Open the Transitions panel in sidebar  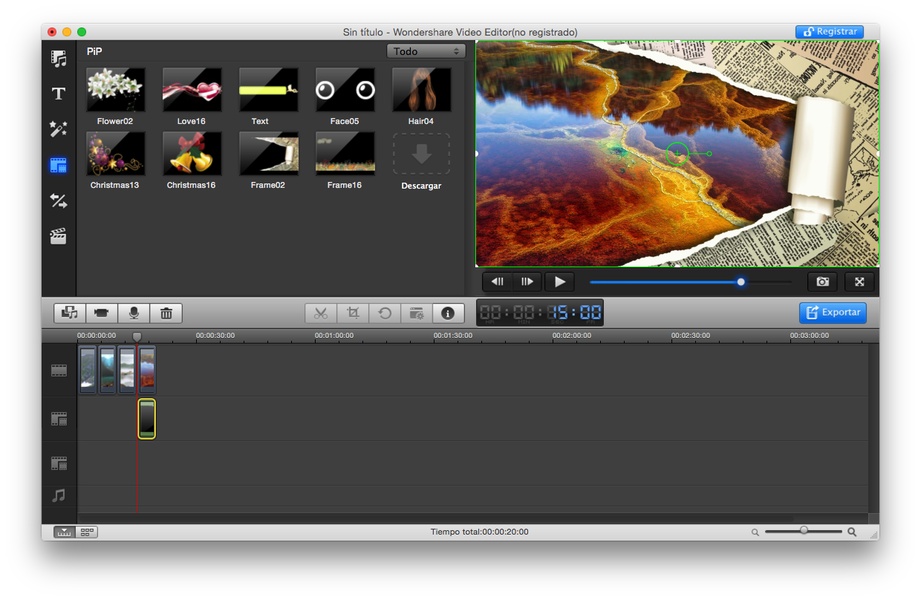(59, 201)
